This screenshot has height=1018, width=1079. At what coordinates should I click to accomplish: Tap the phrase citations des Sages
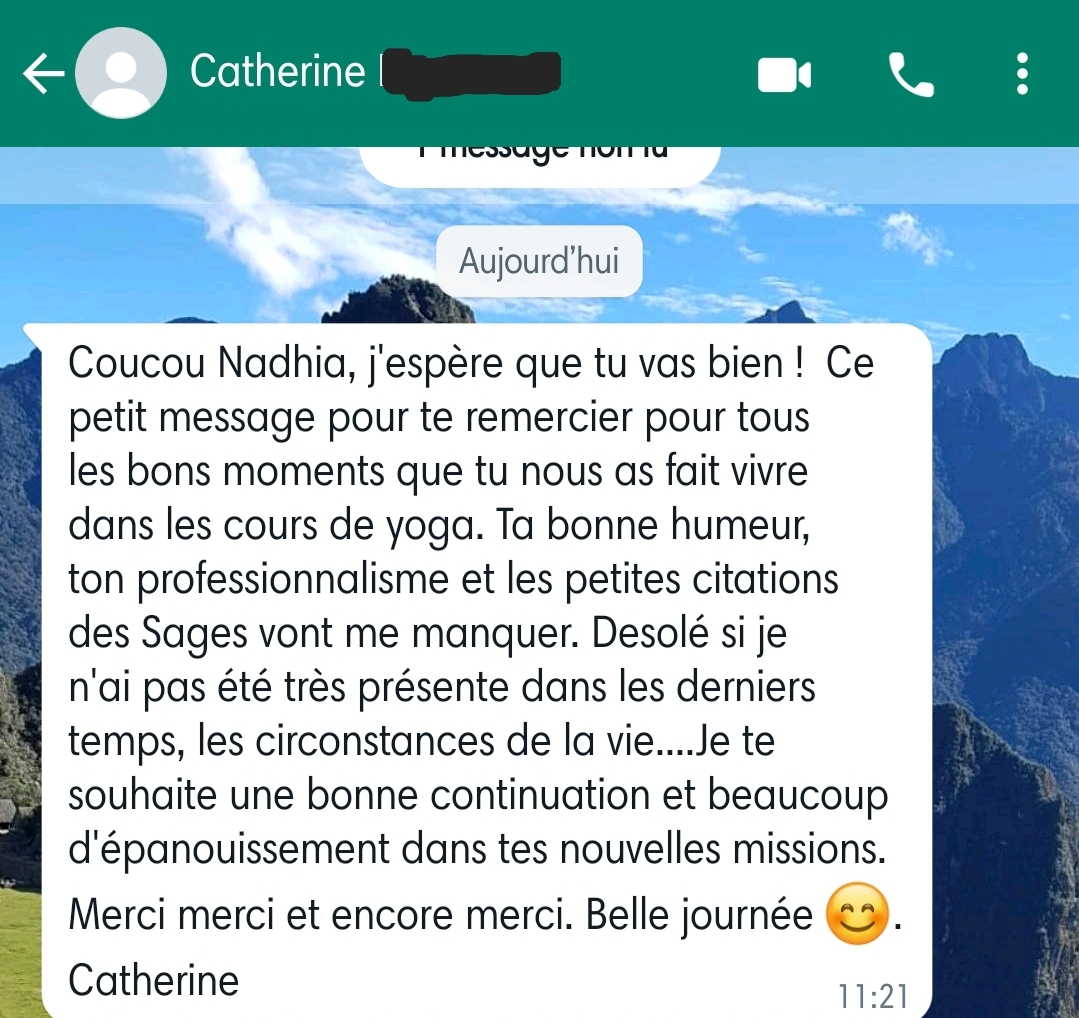tap(453, 606)
